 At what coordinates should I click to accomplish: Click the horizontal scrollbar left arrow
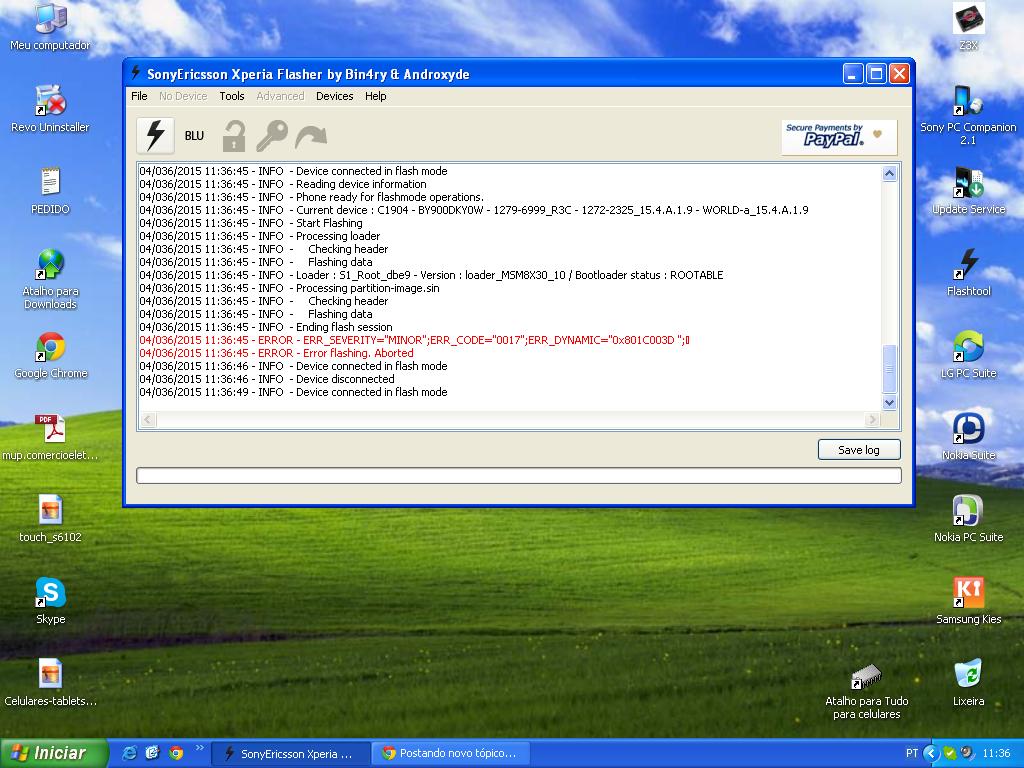[x=148, y=419]
